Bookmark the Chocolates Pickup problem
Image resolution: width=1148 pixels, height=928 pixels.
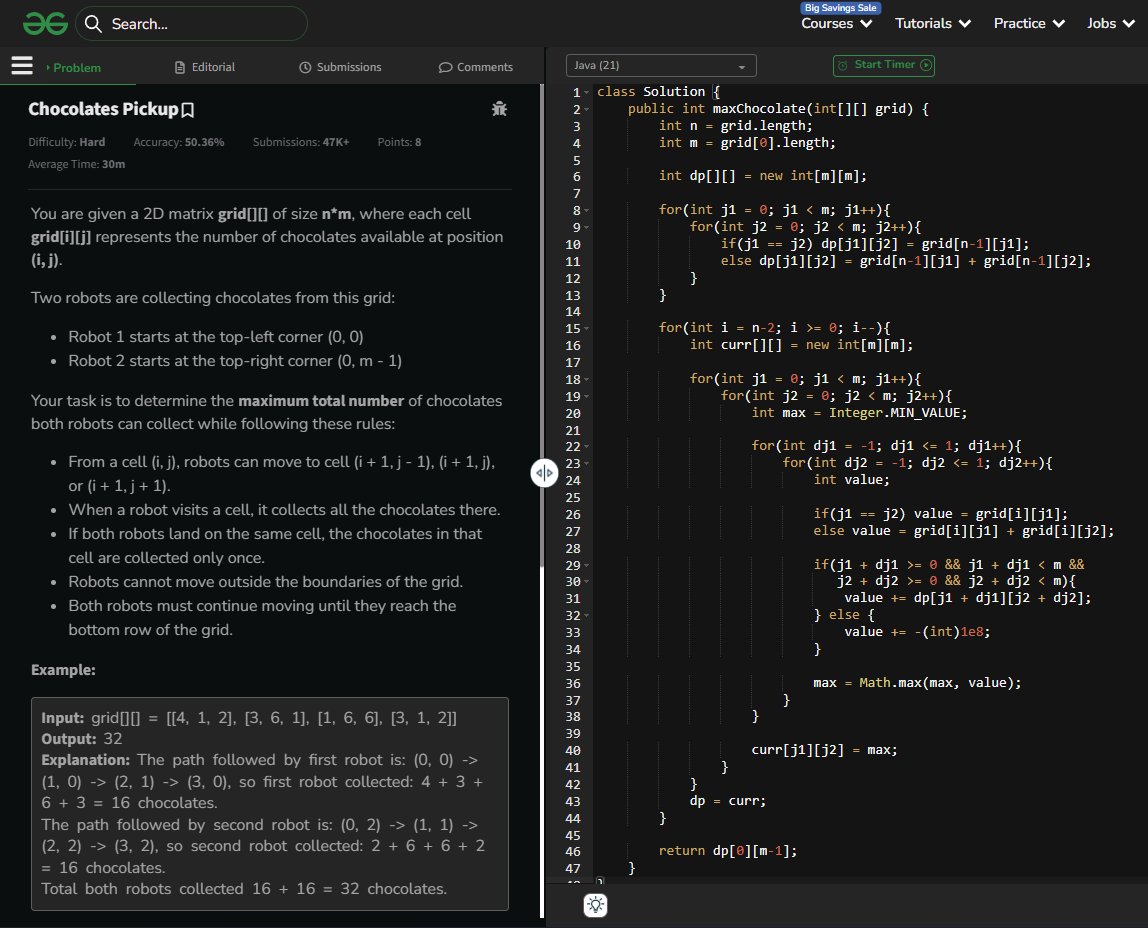(x=188, y=109)
